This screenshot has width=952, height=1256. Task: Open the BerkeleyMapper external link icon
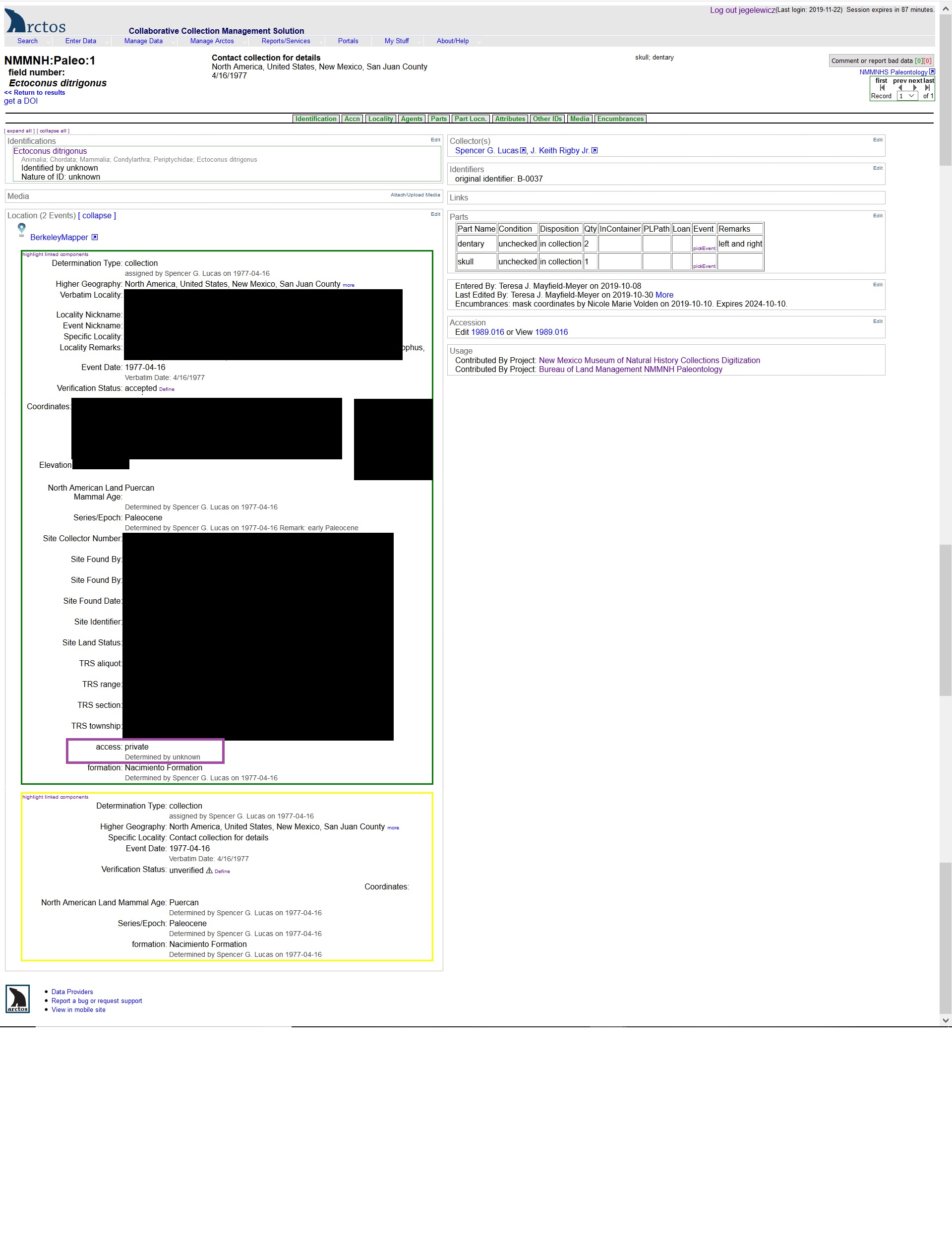coord(95,237)
